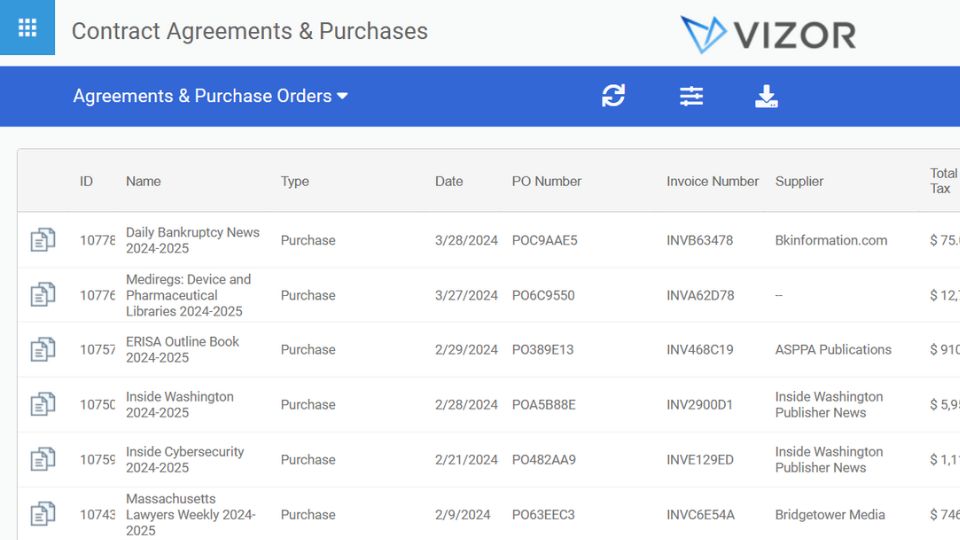Click Purchase type in the ERISA row
Image resolution: width=960 pixels, height=540 pixels.
click(x=308, y=350)
